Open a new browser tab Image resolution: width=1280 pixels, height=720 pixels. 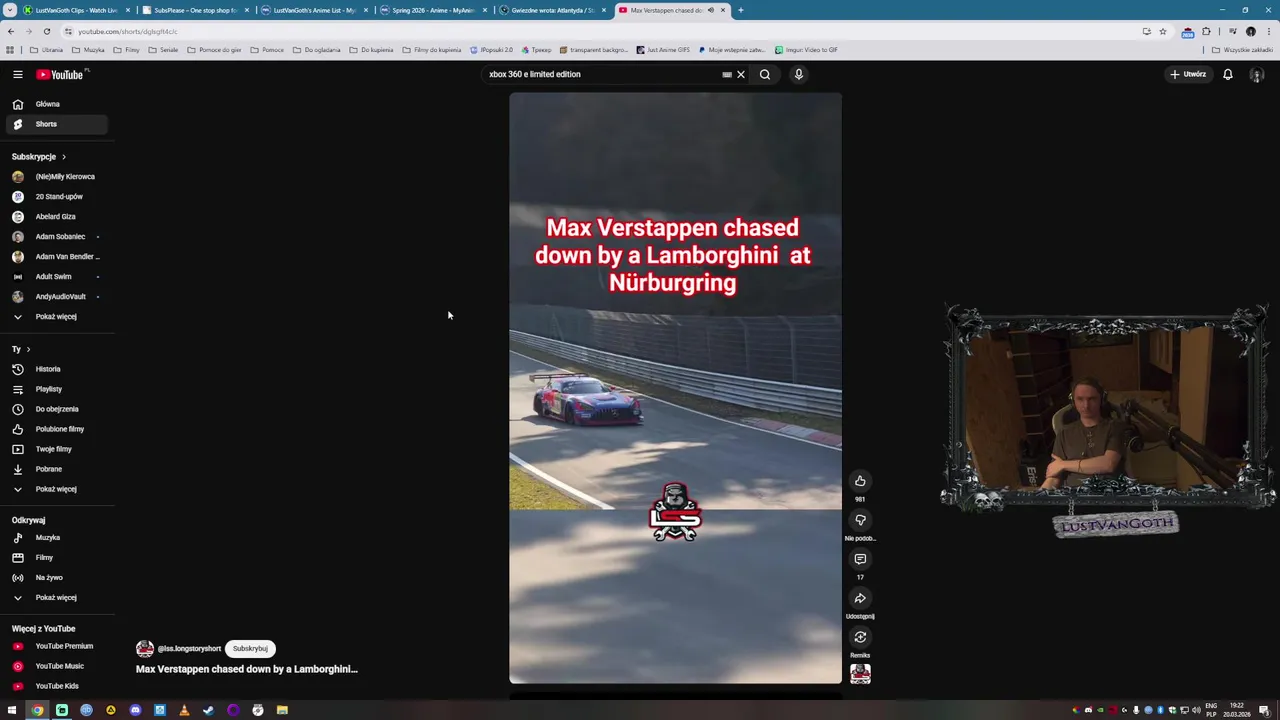[x=740, y=10]
